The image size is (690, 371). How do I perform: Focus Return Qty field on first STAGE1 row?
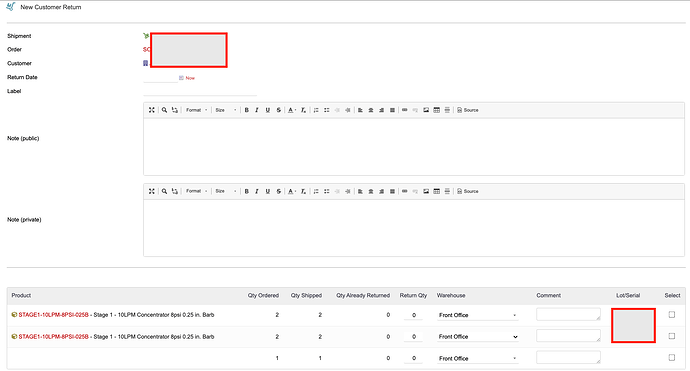point(413,315)
